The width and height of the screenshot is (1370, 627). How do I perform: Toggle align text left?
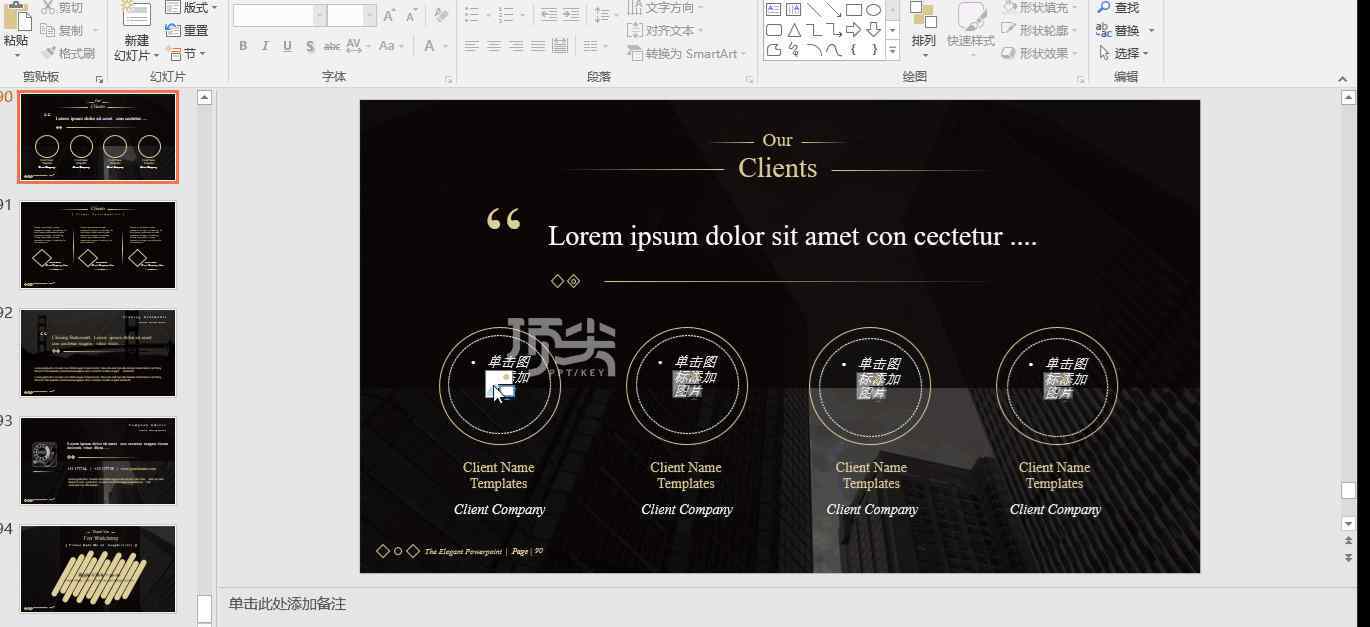coord(471,46)
